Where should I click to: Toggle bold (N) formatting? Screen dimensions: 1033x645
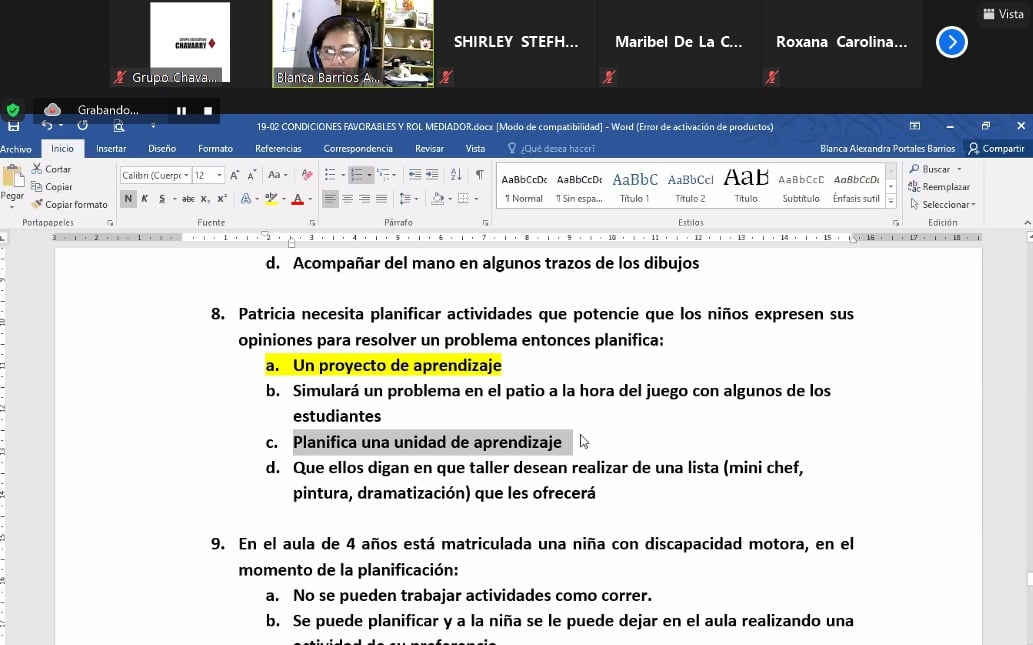128,198
